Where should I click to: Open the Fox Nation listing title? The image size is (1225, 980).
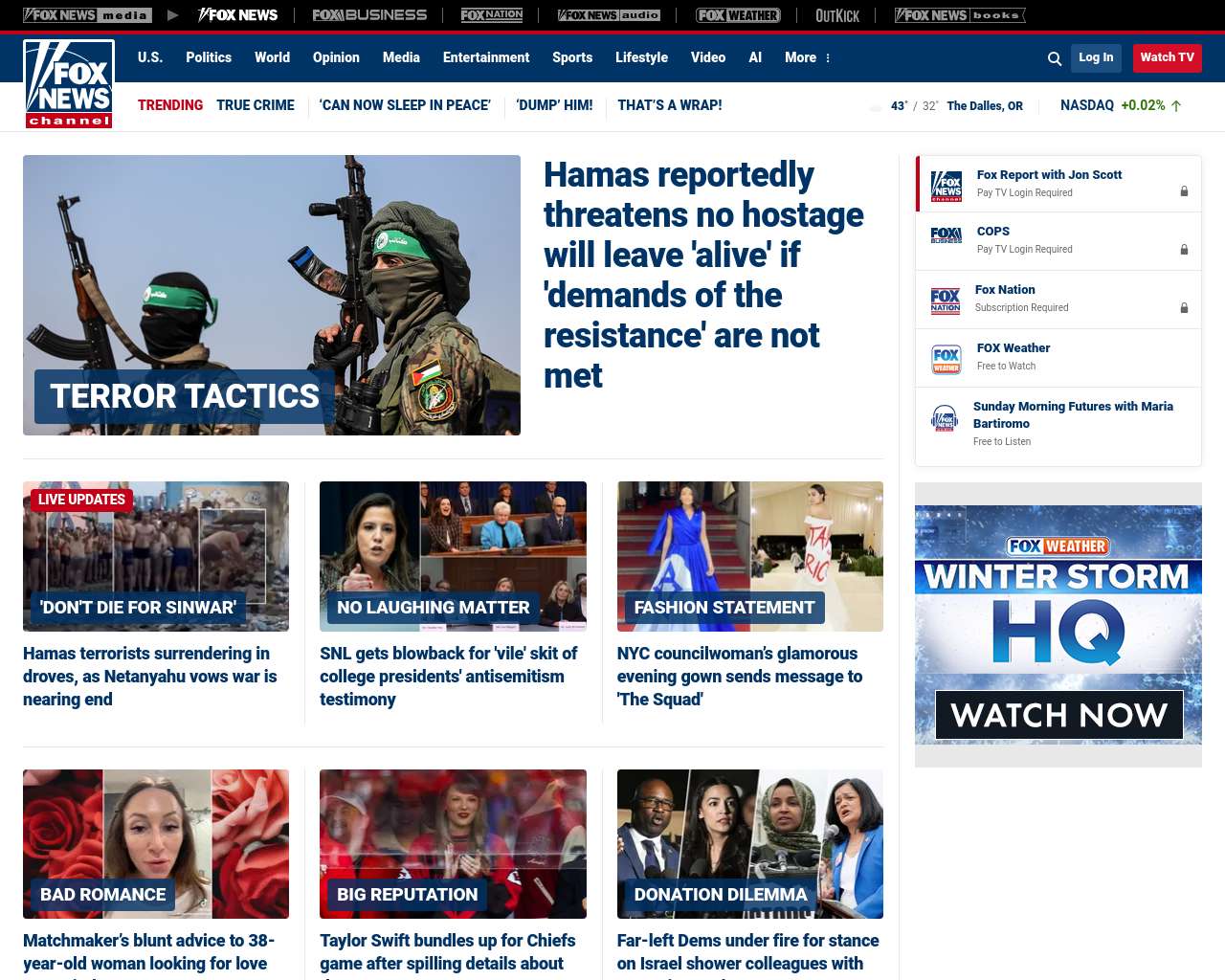tap(1005, 290)
